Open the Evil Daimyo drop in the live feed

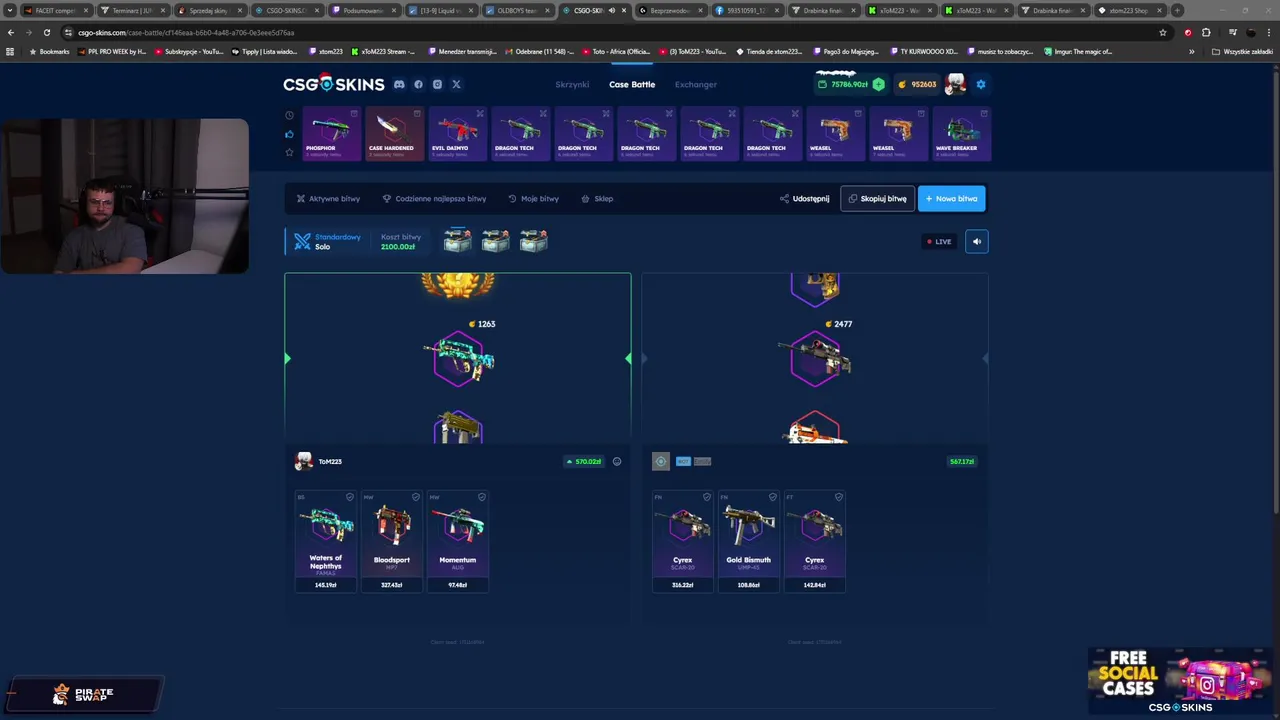point(457,133)
